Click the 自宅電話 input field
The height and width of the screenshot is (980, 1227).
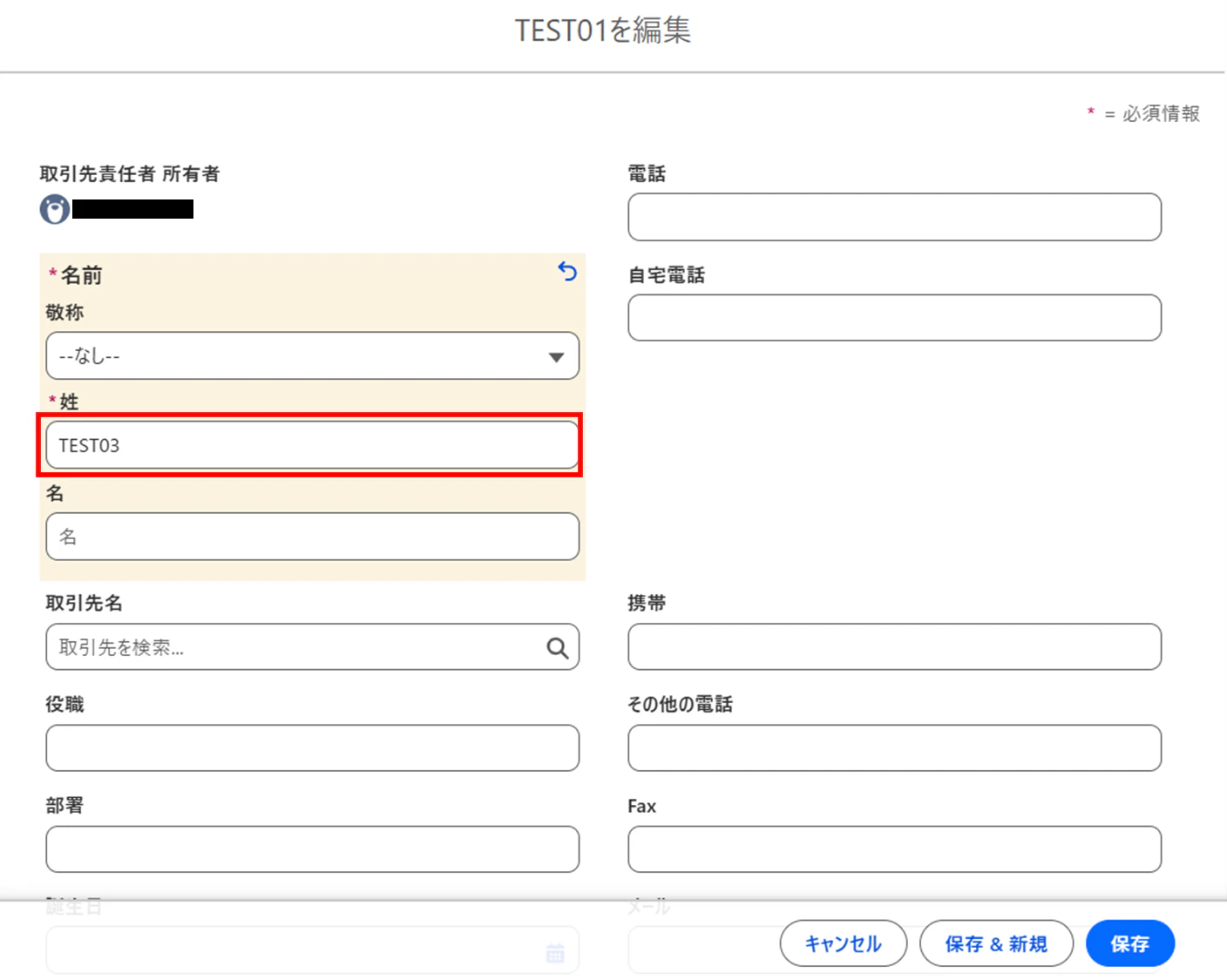tap(894, 318)
